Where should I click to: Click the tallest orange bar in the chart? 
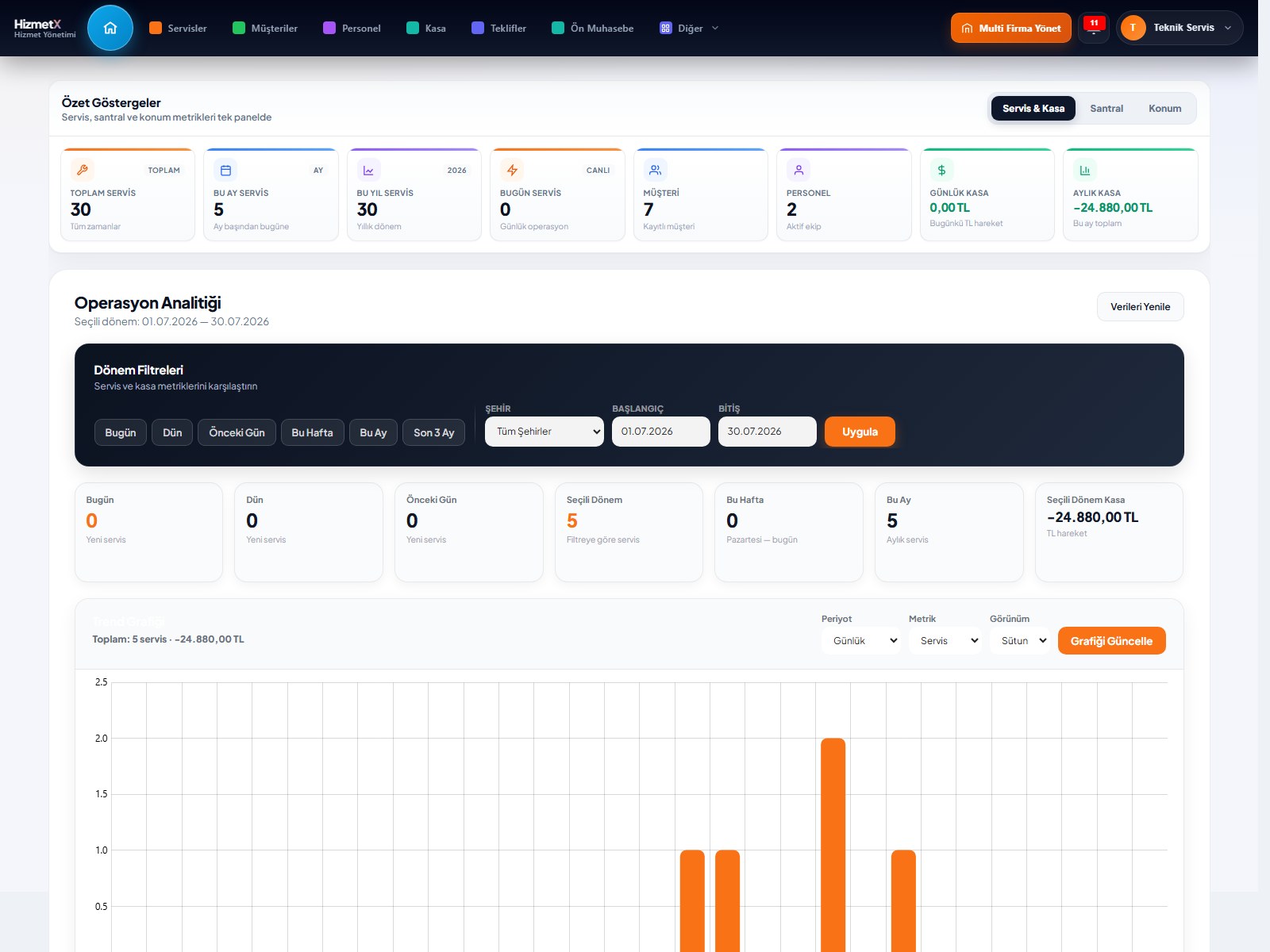click(833, 844)
